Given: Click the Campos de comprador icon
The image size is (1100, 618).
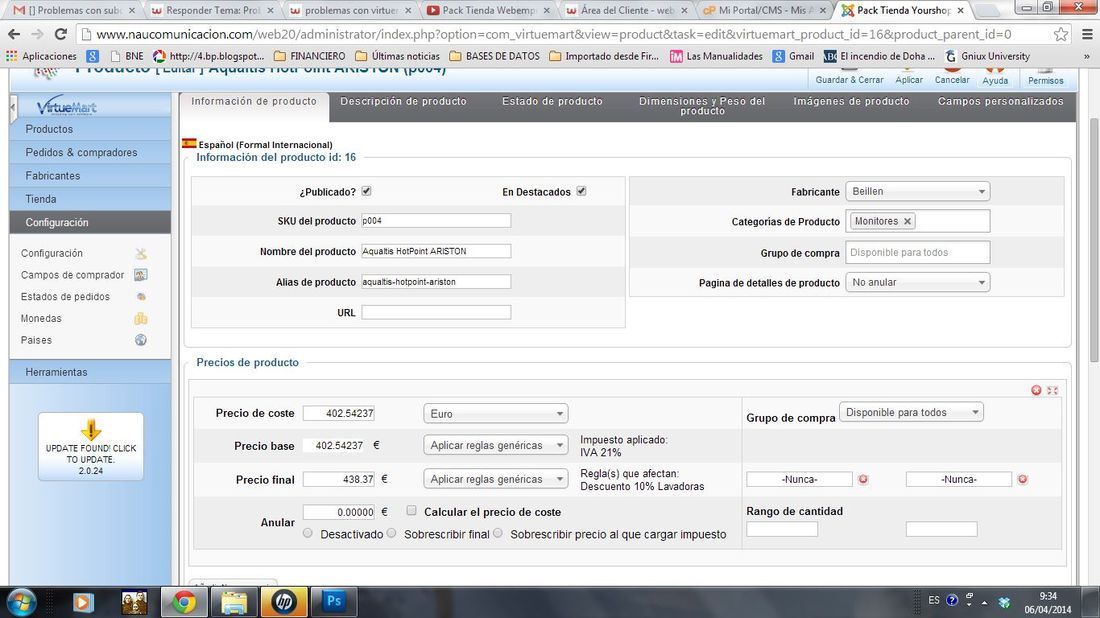Looking at the screenshot, I should [x=141, y=275].
